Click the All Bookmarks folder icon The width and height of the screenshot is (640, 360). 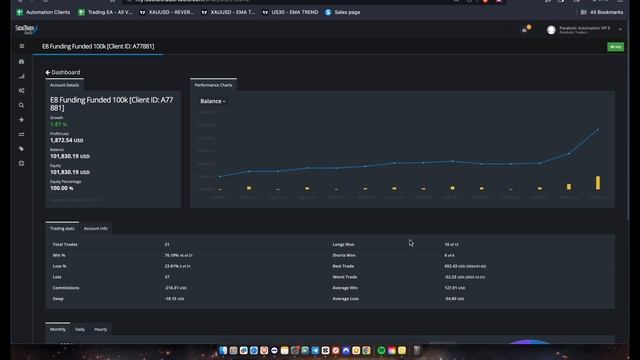point(584,12)
